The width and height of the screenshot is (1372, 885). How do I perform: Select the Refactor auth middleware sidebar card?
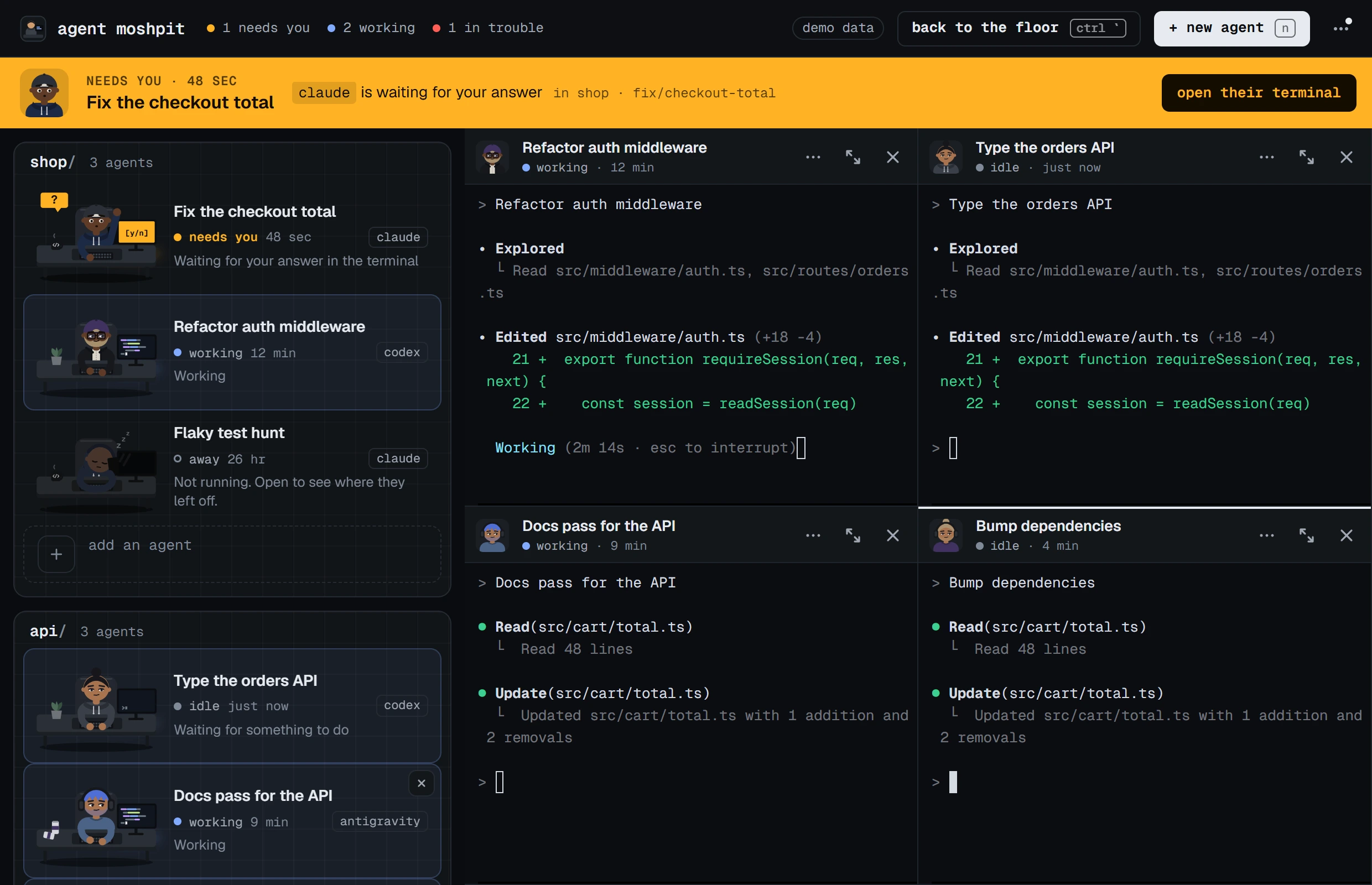click(232, 352)
